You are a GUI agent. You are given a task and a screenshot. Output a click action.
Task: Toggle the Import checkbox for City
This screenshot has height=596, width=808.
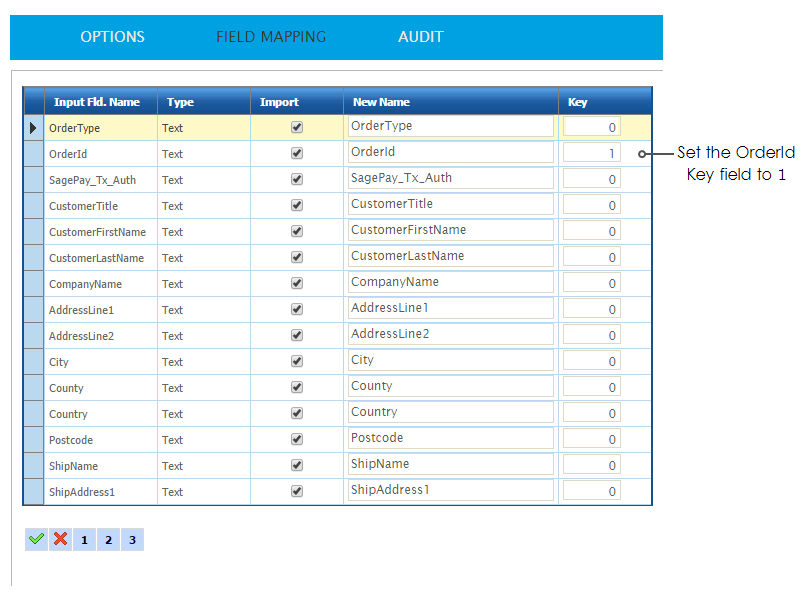(x=296, y=362)
